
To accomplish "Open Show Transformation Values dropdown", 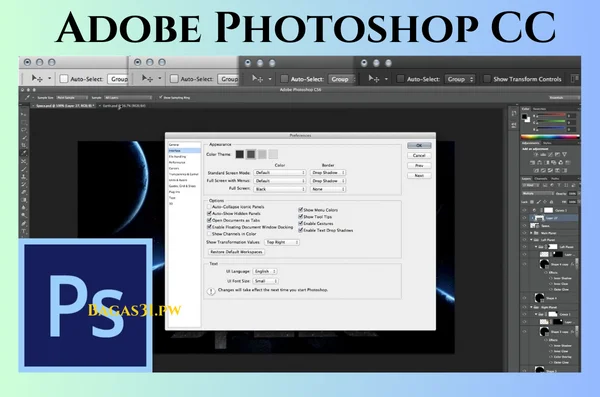I will click(x=282, y=242).
